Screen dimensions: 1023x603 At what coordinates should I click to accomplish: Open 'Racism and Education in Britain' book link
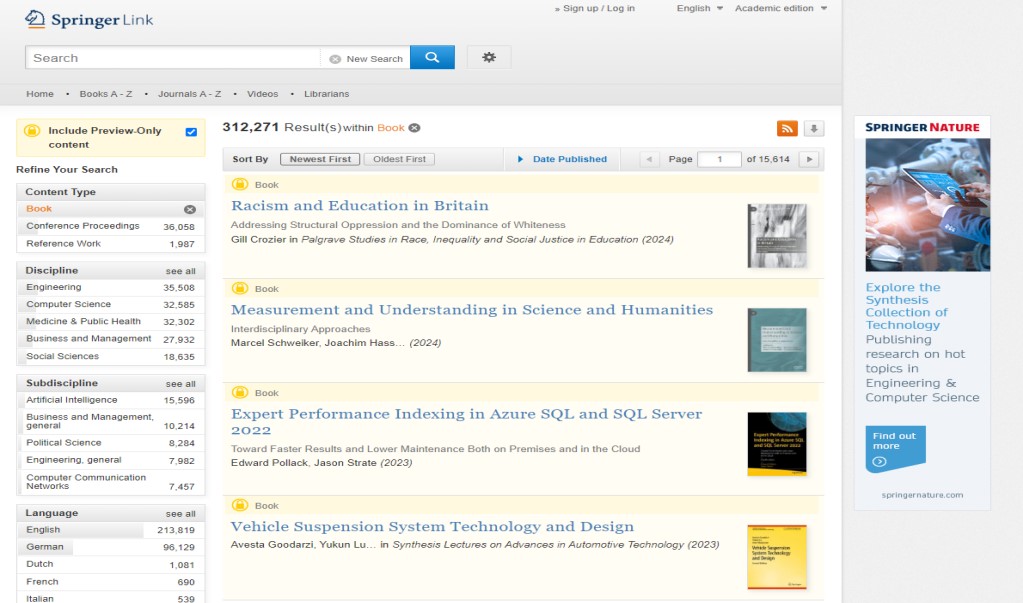click(x=360, y=206)
